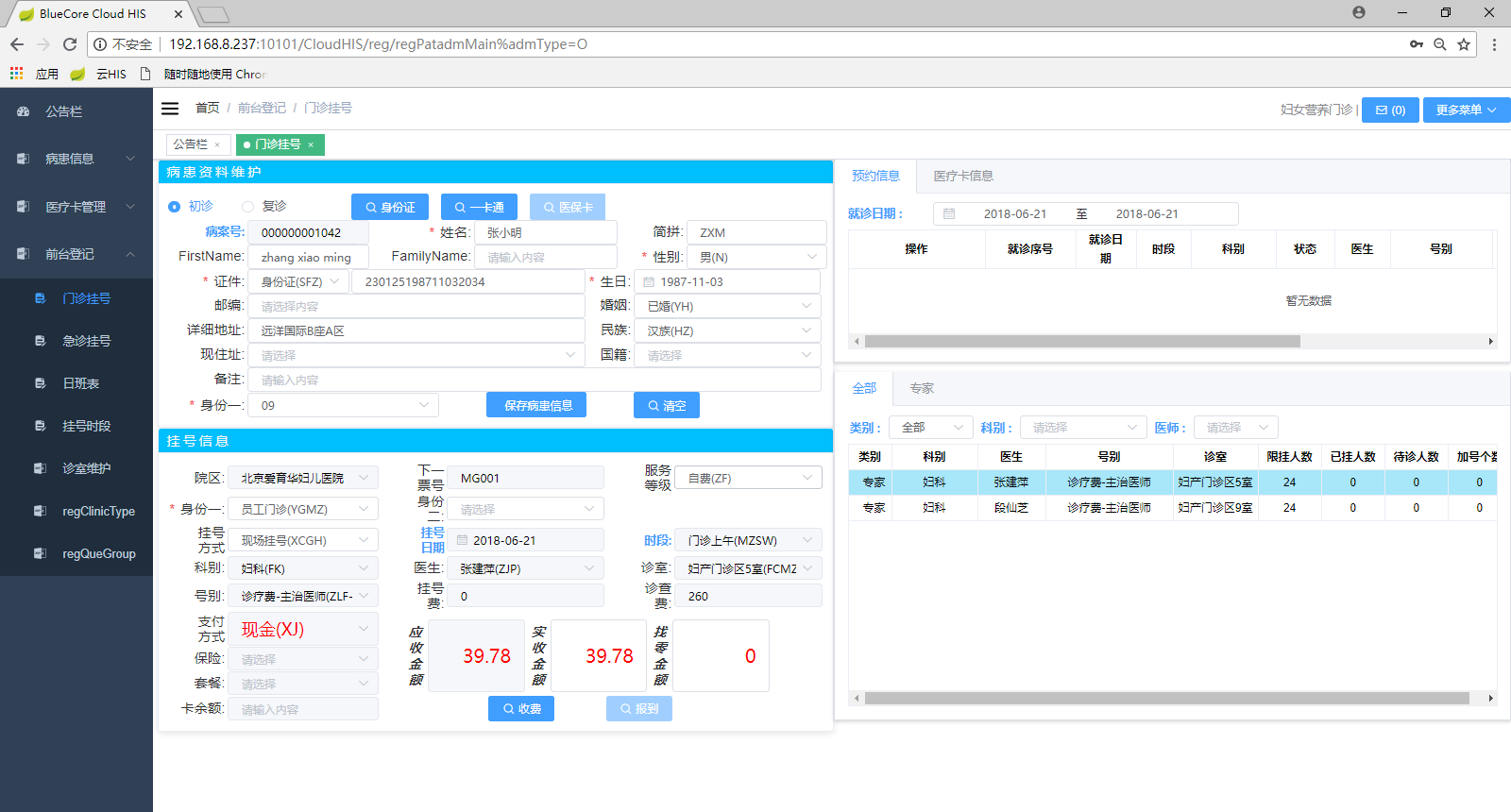This screenshot has height=812, width=1511.
Task: Switch to 预约信息 tab
Action: [x=875, y=176]
